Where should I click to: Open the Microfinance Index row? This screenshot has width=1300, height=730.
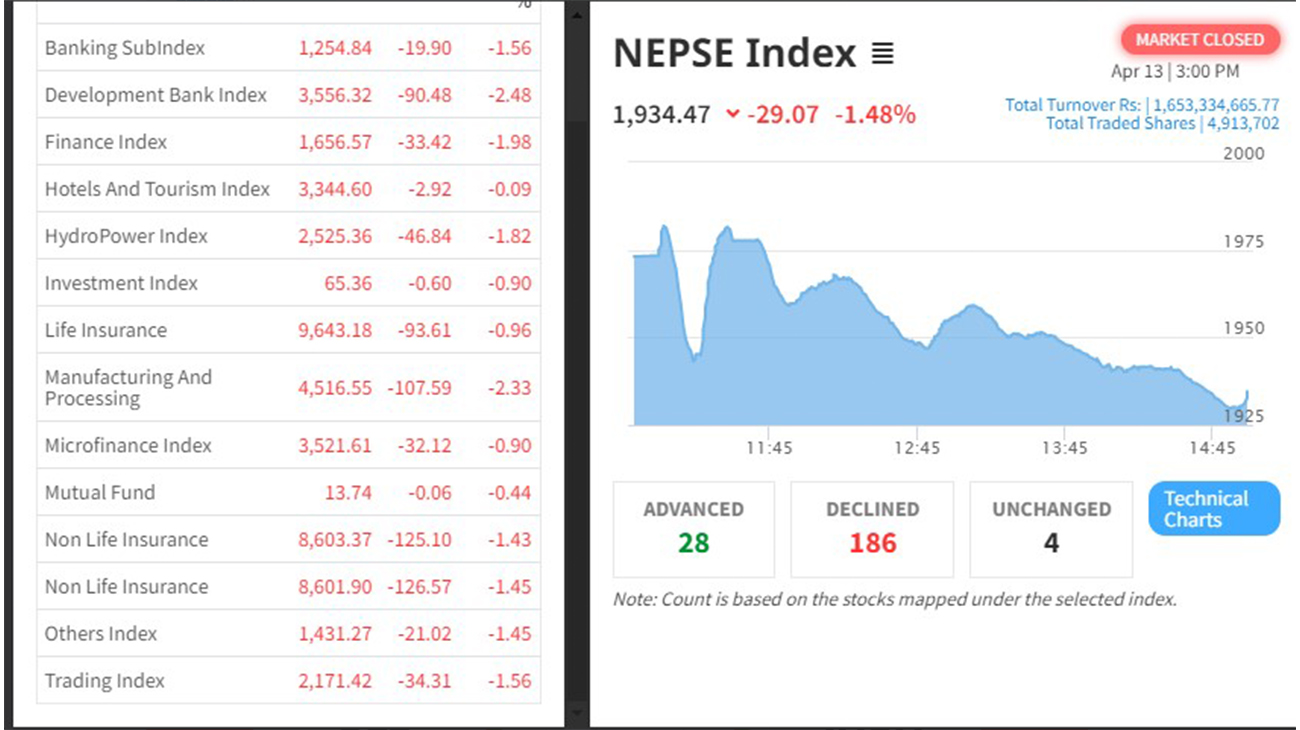point(128,445)
